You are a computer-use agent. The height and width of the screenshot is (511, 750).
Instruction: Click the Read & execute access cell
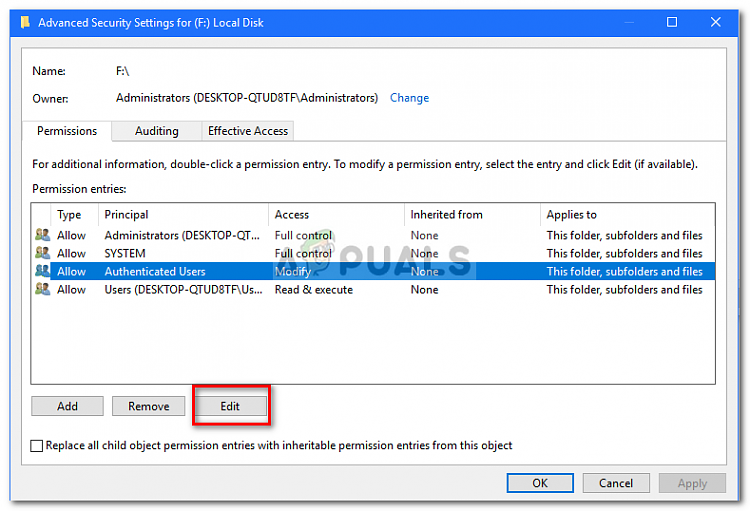(x=314, y=289)
